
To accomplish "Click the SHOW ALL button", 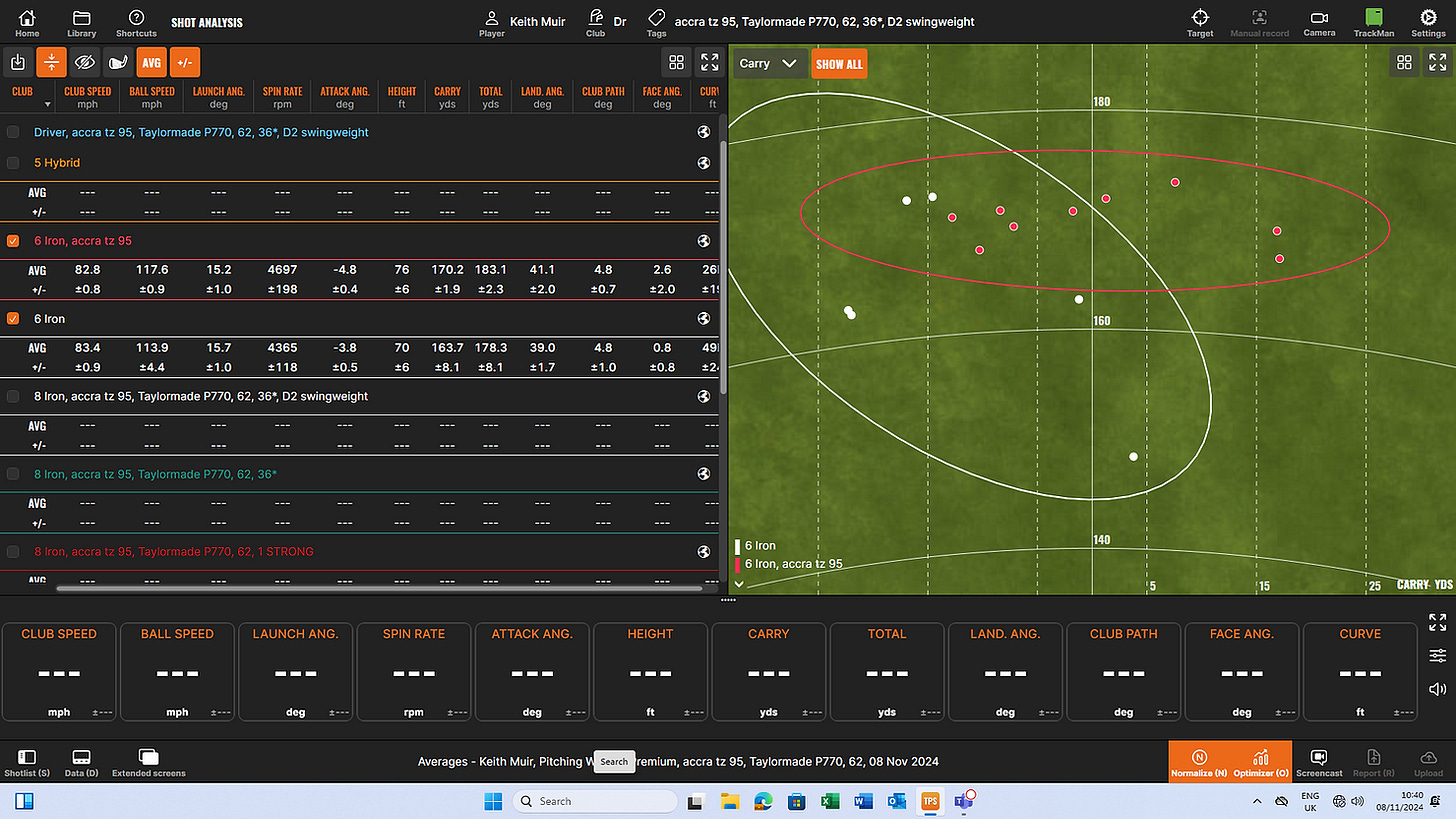I will (839, 63).
